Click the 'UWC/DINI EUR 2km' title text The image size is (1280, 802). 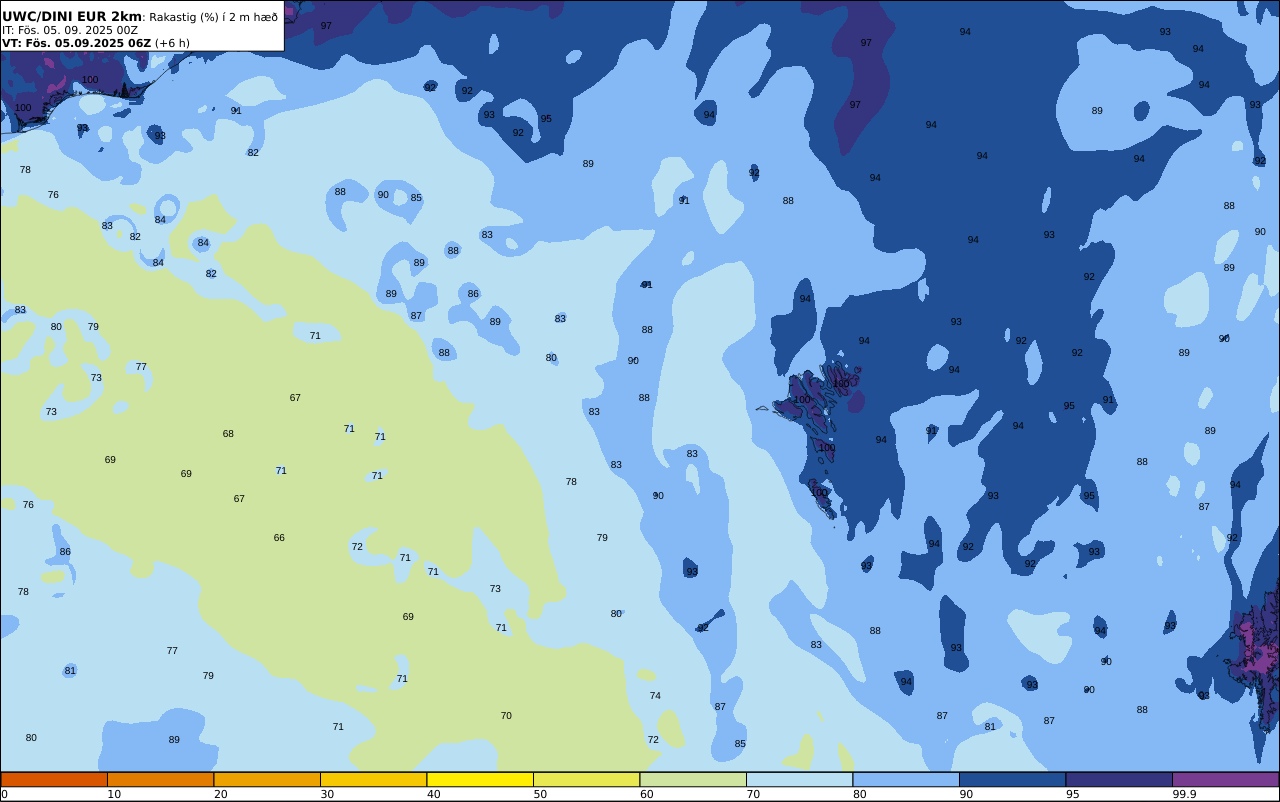(x=72, y=17)
